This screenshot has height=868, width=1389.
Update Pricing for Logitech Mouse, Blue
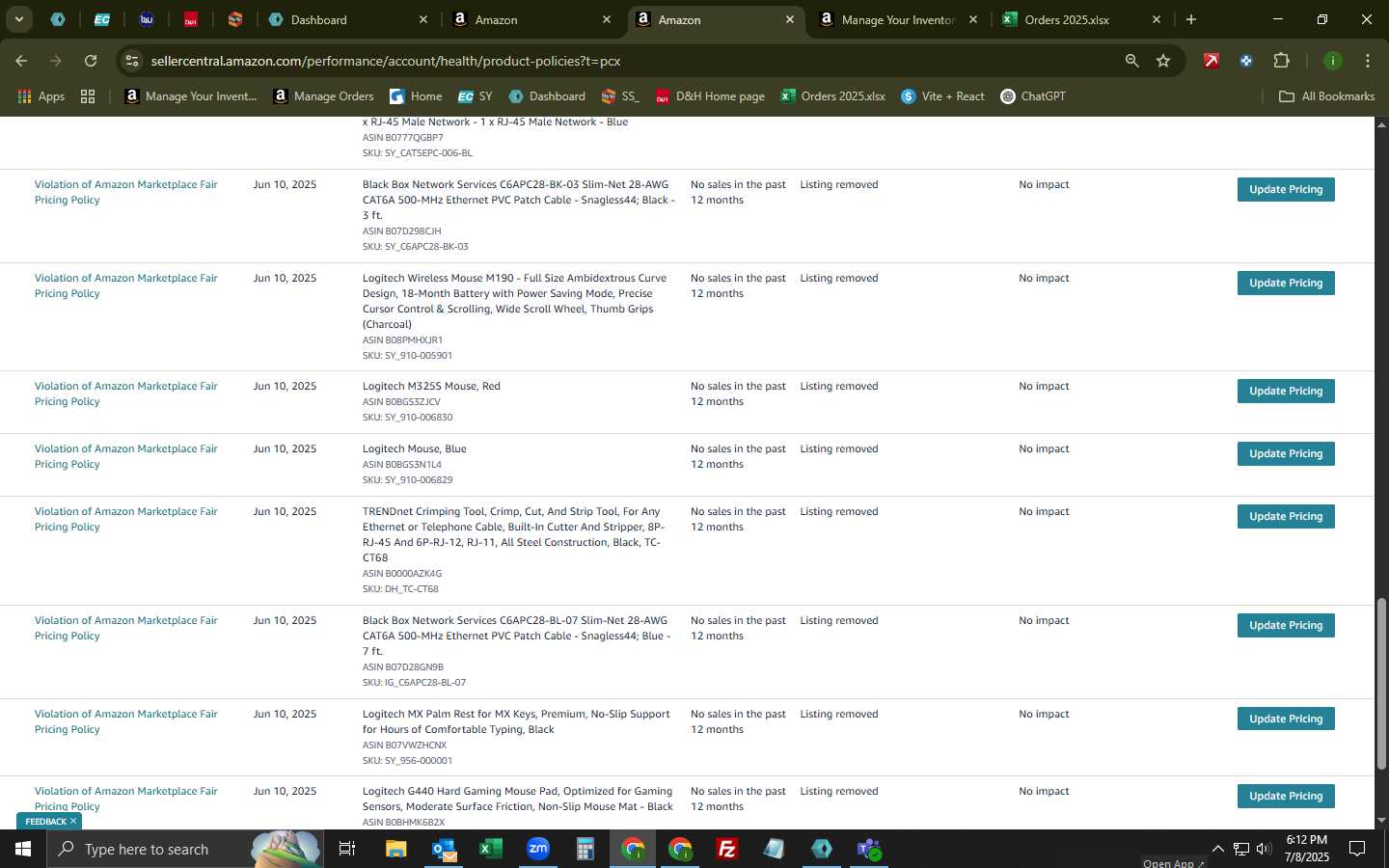1286,453
